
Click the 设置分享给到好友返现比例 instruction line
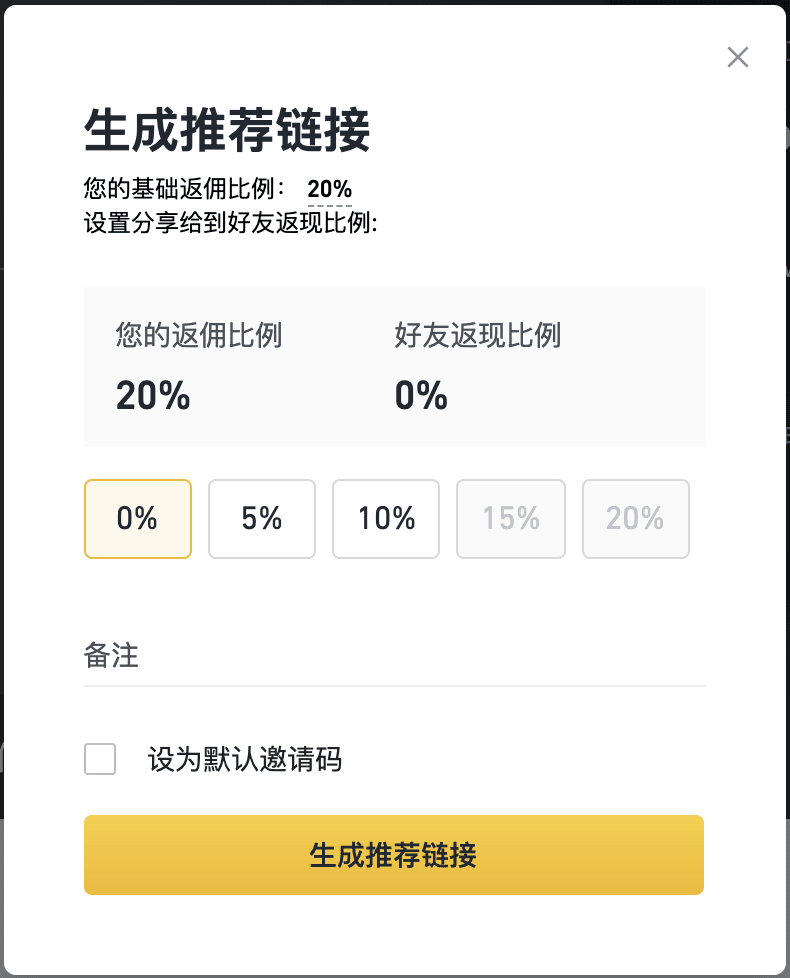point(230,222)
